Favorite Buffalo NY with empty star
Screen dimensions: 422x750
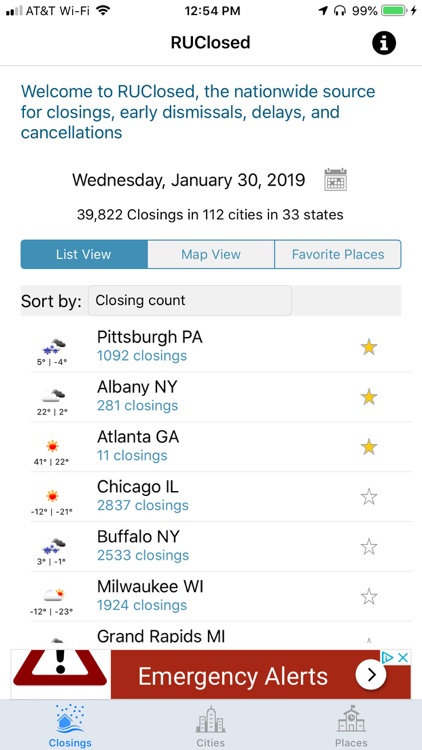coord(369,546)
